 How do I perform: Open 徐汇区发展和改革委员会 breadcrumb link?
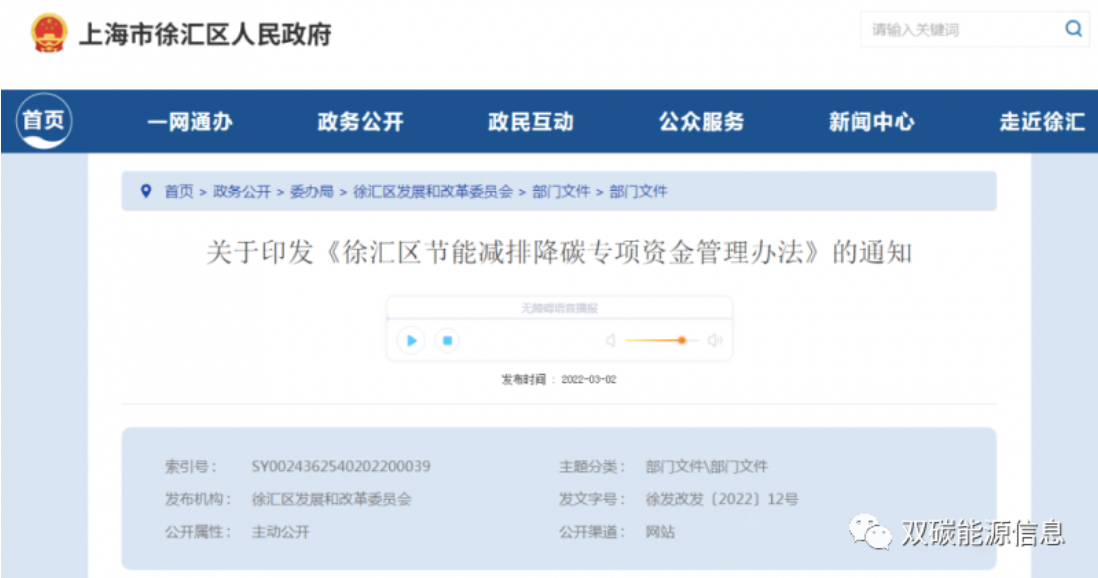click(x=432, y=191)
